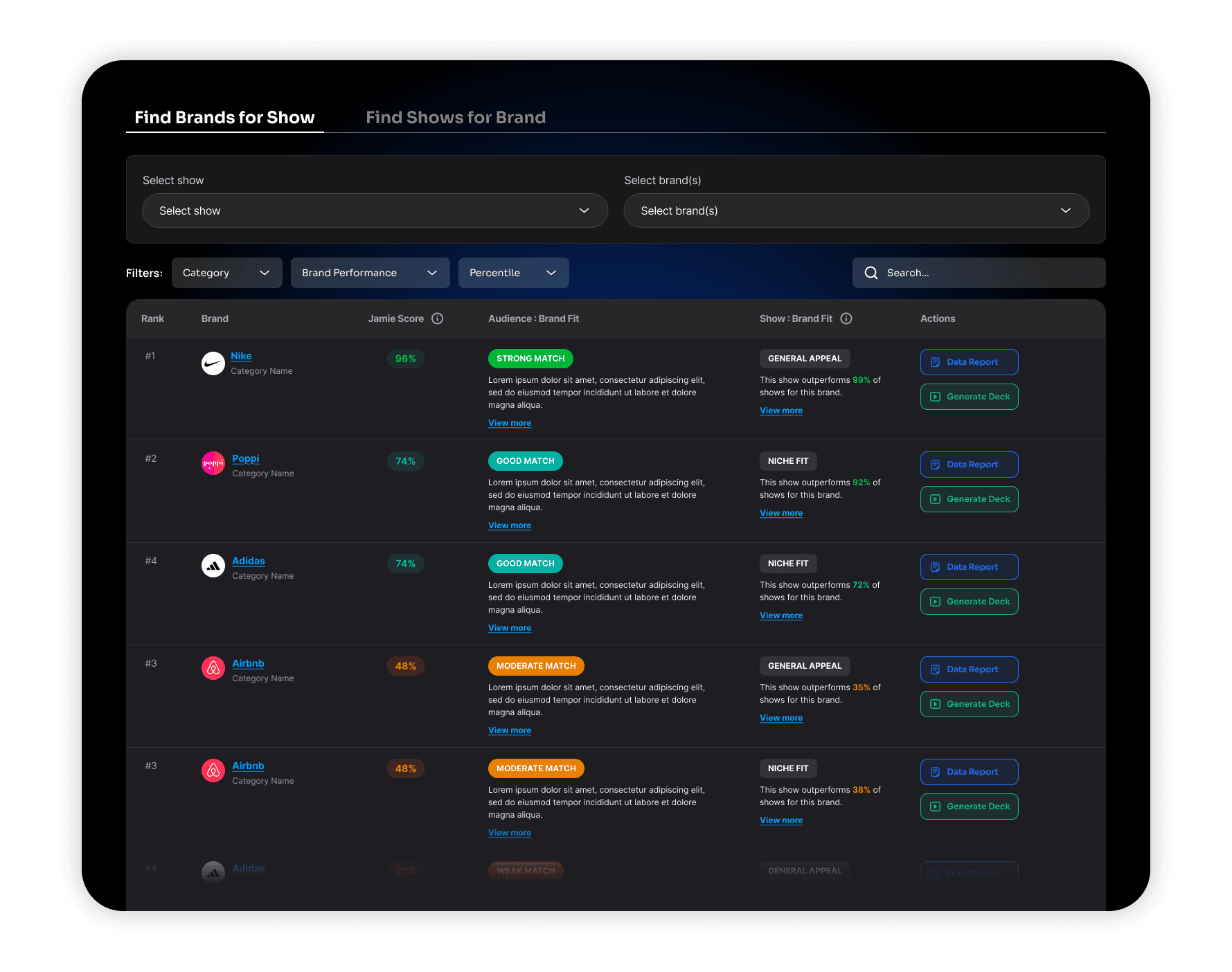Click Generate Deck in Airbnb 35% row
This screenshot has height=972, width=1232.
click(969, 704)
